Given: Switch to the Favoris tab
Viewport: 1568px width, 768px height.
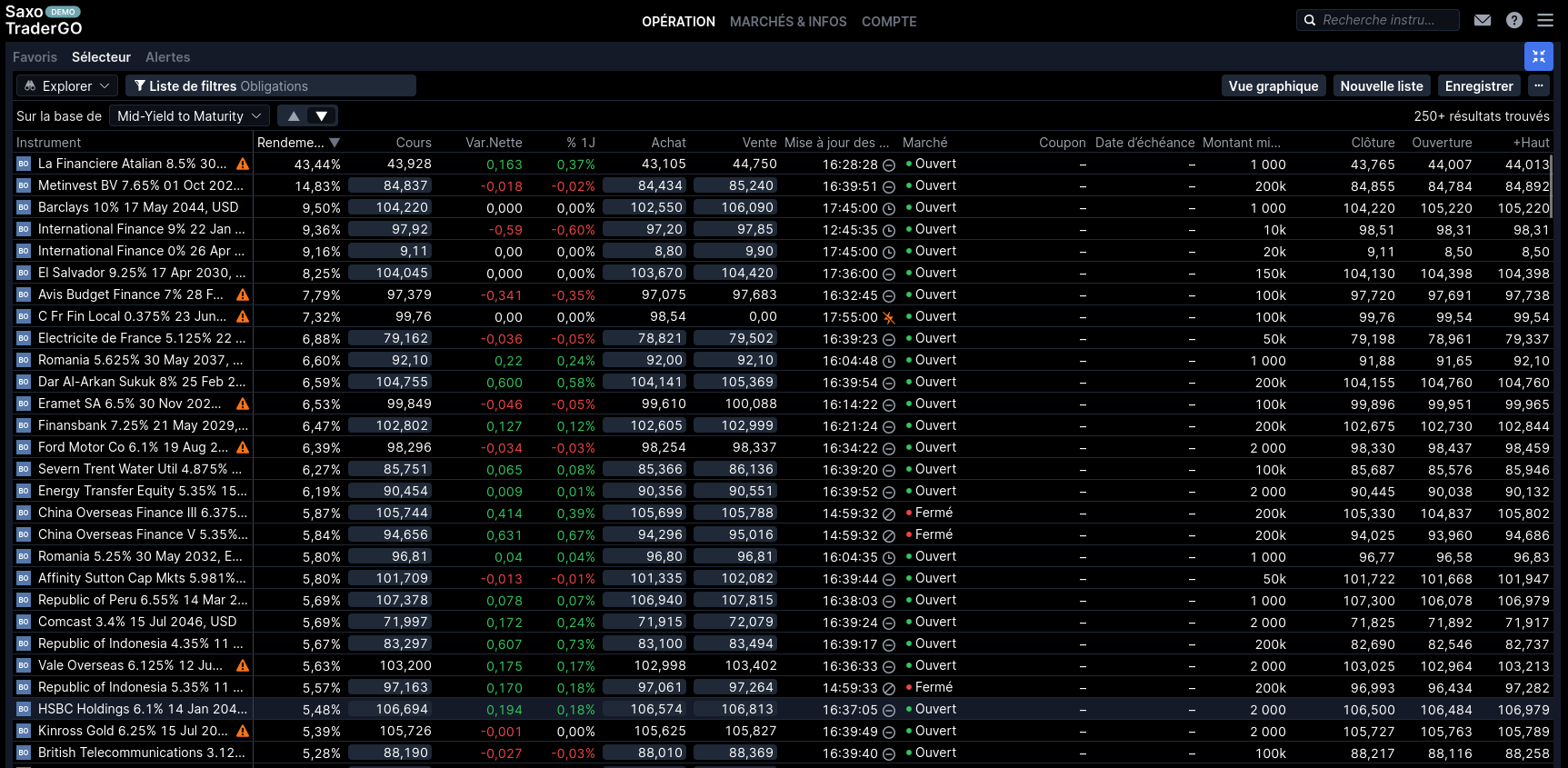Looking at the screenshot, I should [x=35, y=57].
